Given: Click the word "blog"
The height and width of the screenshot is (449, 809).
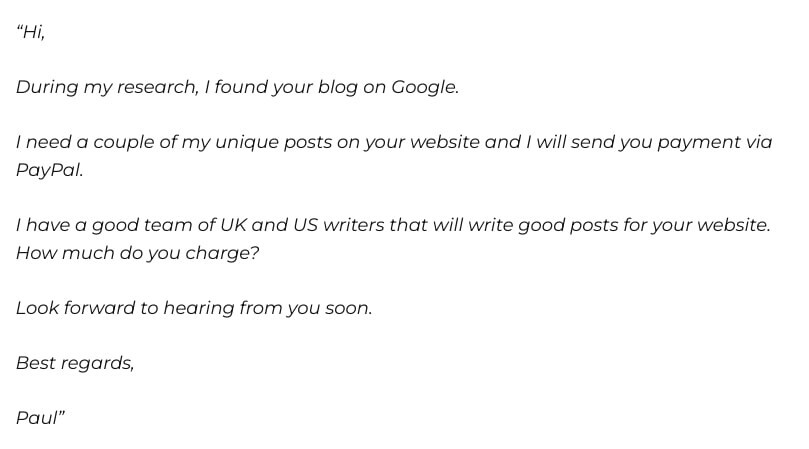Looking at the screenshot, I should coord(336,87).
